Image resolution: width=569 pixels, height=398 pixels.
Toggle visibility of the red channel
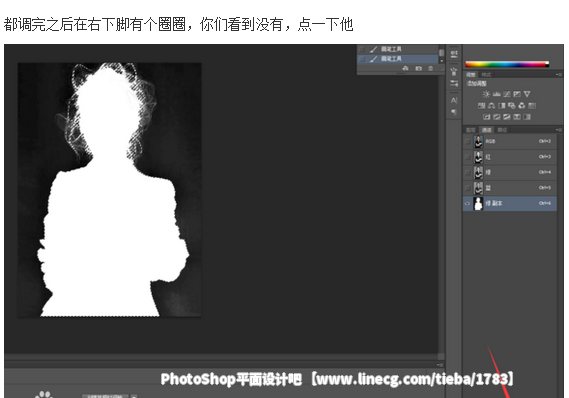point(467,157)
